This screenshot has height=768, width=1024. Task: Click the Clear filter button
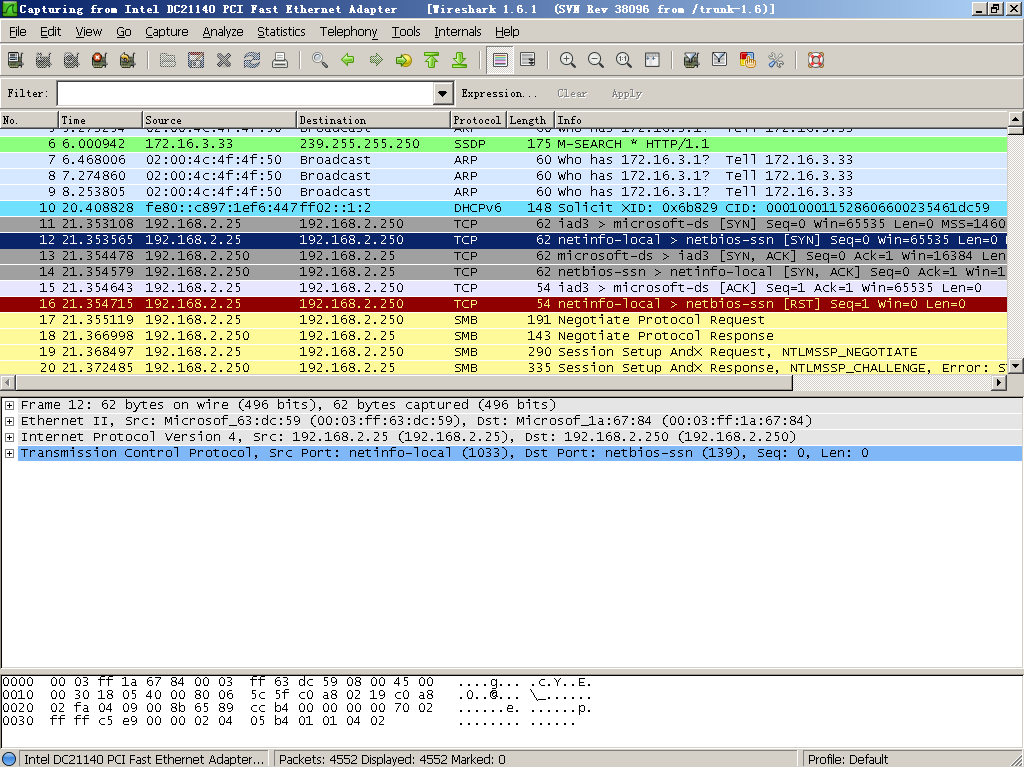[x=572, y=93]
